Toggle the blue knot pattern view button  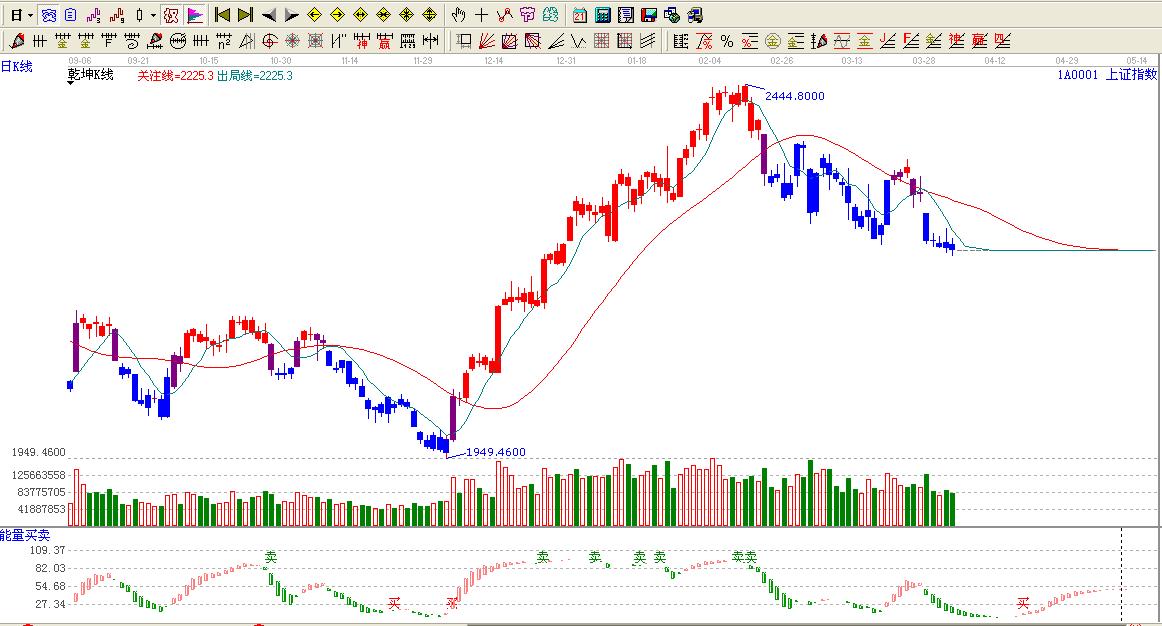(48, 15)
